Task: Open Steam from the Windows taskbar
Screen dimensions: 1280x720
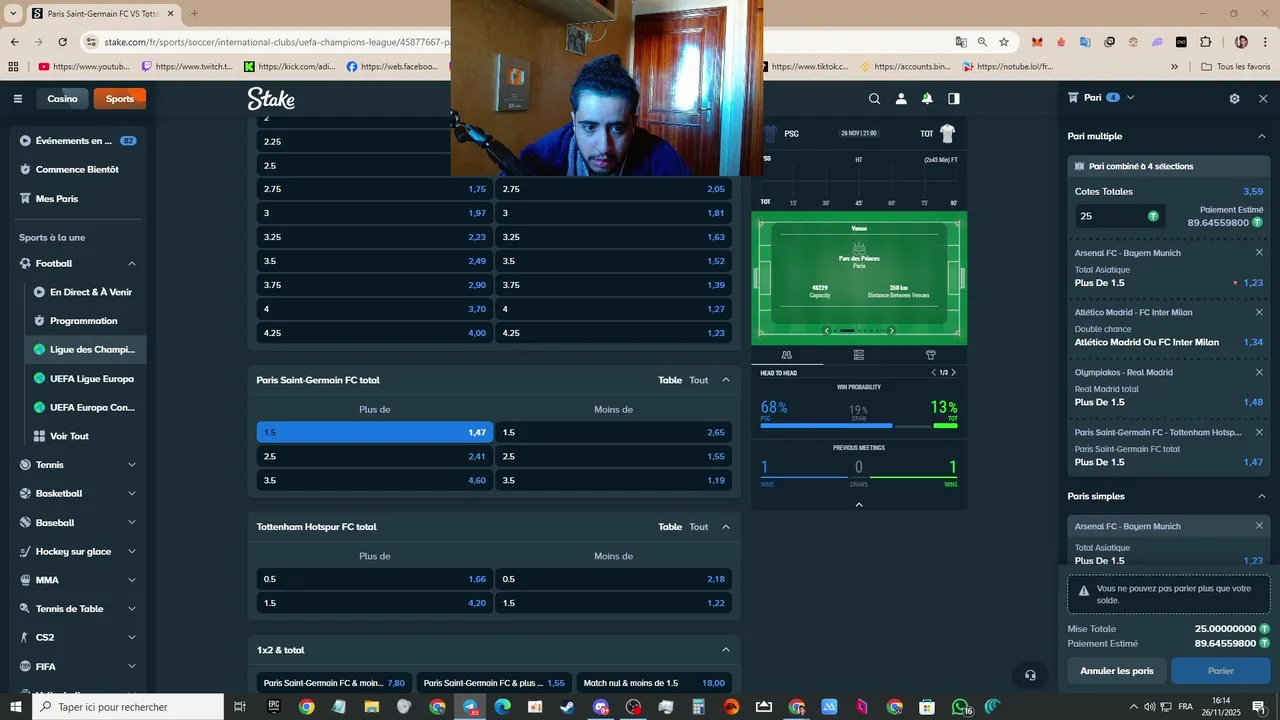Action: tap(567, 707)
